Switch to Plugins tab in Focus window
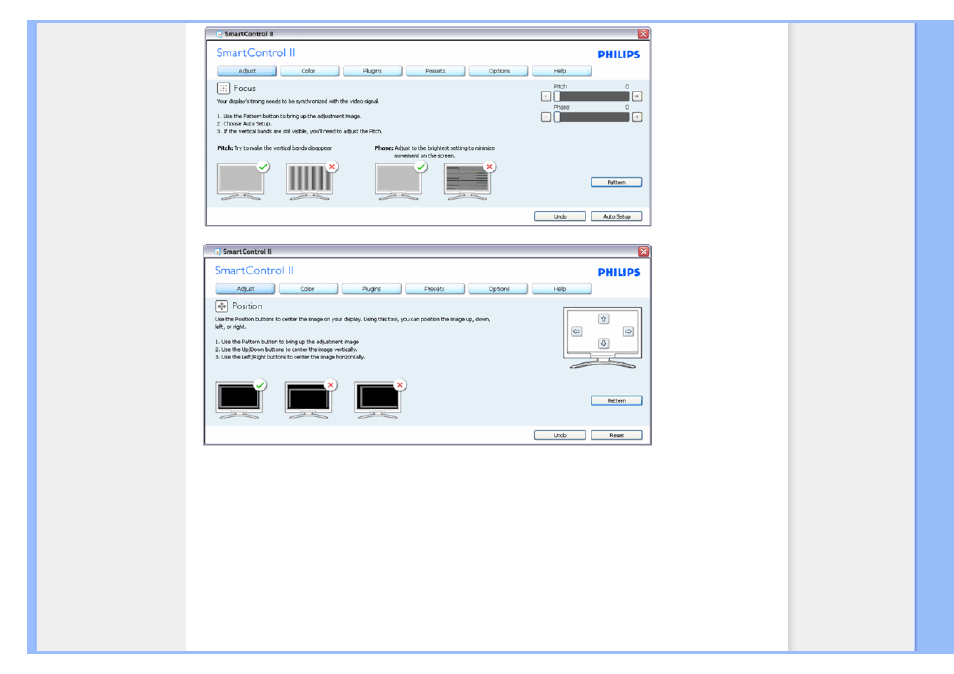This screenshot has width=954, height=674. pos(372,71)
